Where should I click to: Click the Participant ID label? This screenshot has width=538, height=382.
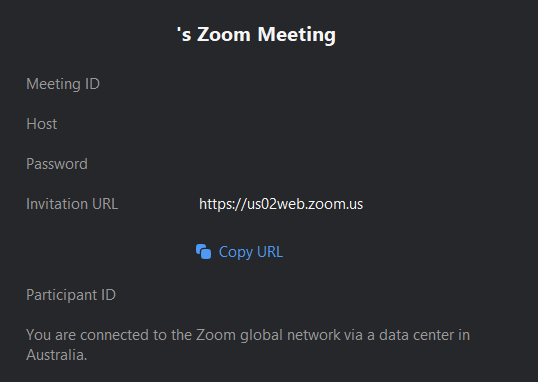[x=71, y=295]
